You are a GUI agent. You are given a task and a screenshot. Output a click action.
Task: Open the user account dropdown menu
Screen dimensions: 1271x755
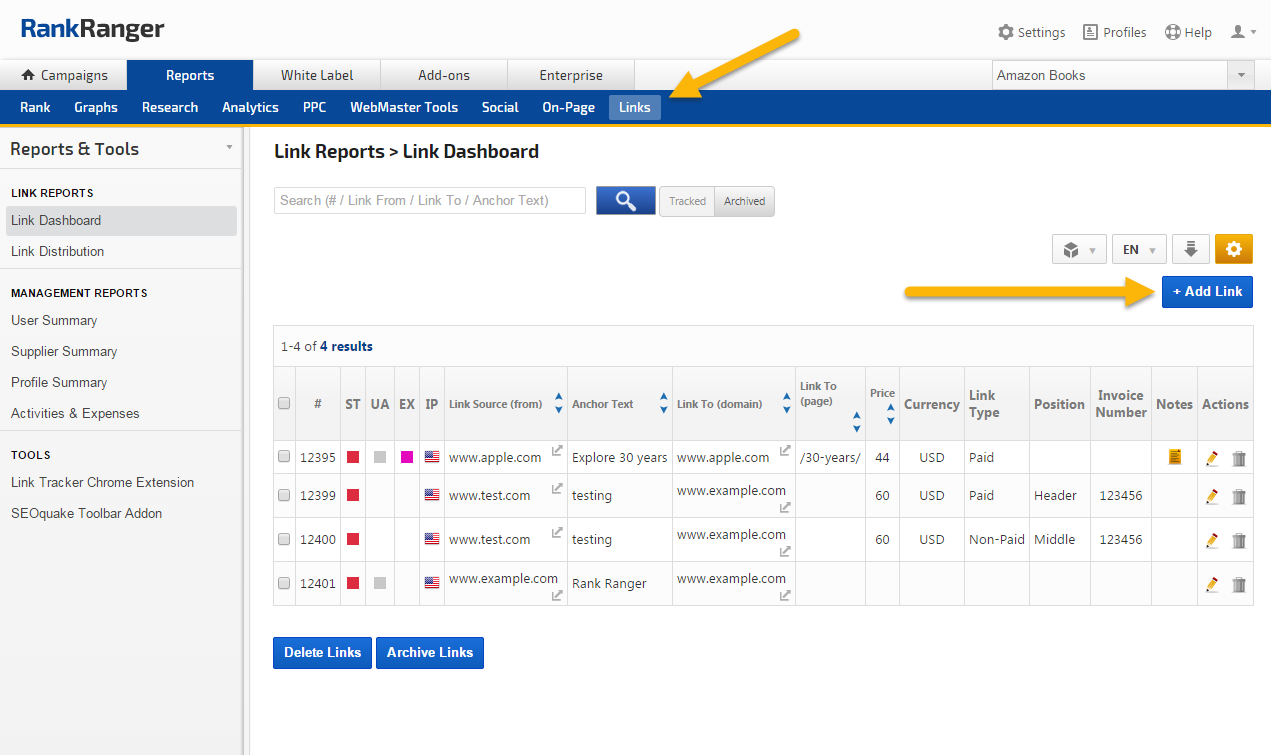point(1243,32)
